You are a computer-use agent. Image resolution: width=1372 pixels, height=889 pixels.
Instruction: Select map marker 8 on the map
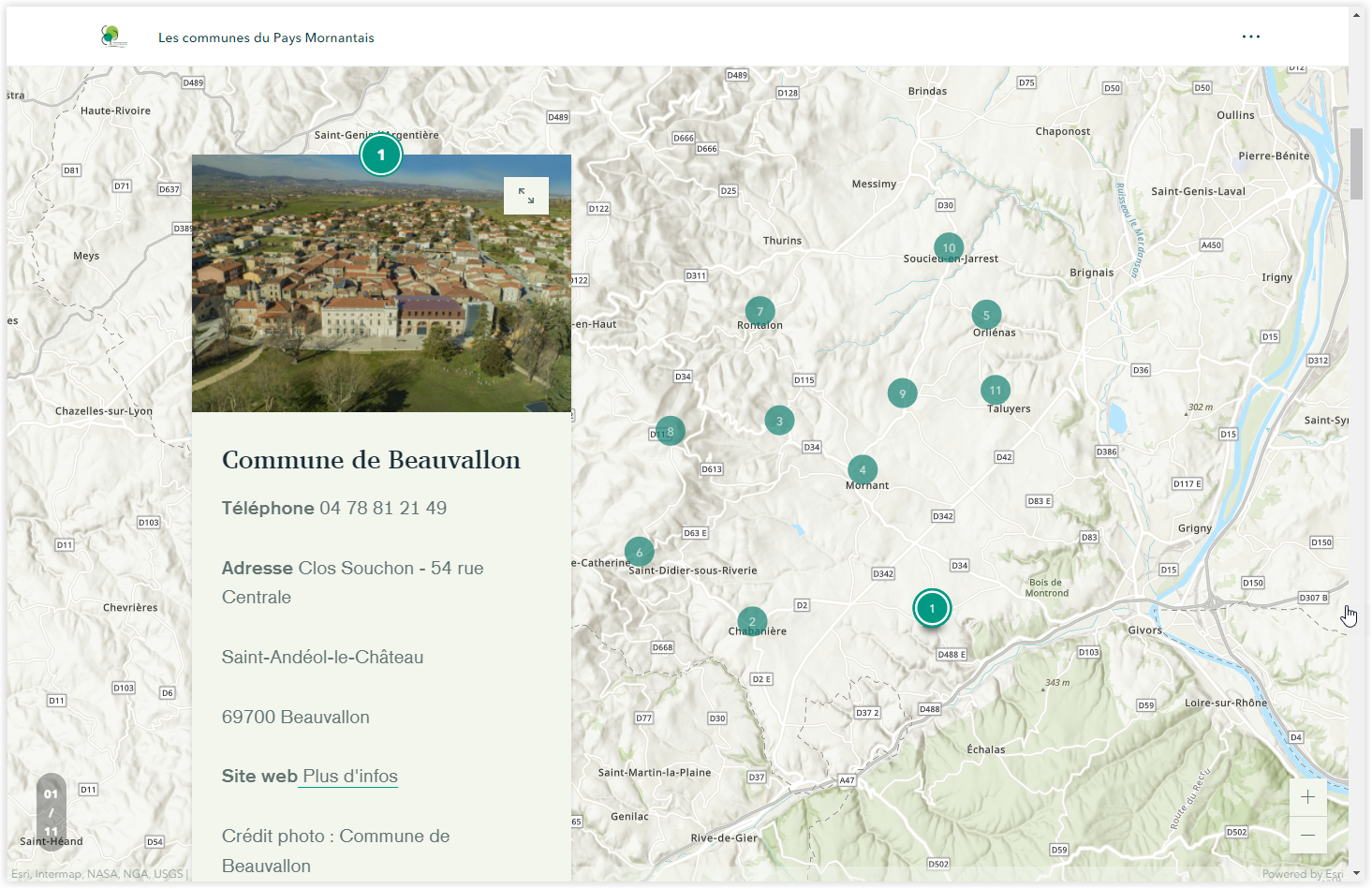671,431
